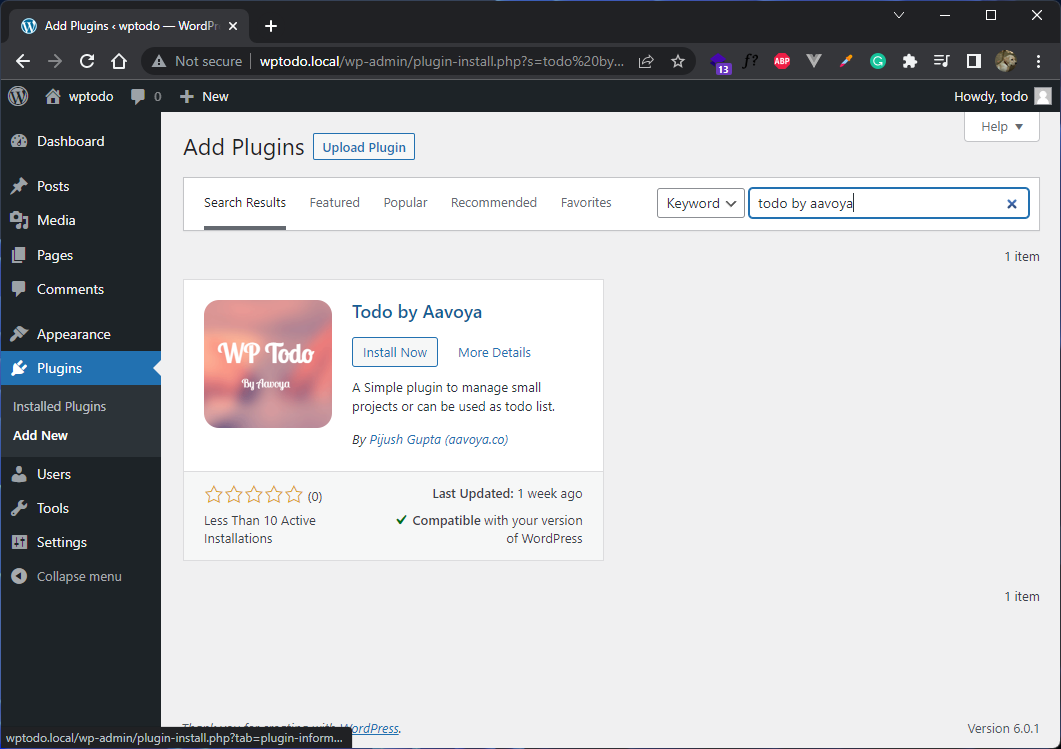Open the grey V-shaped extension icon
The height and width of the screenshot is (749, 1061).
(x=814, y=62)
